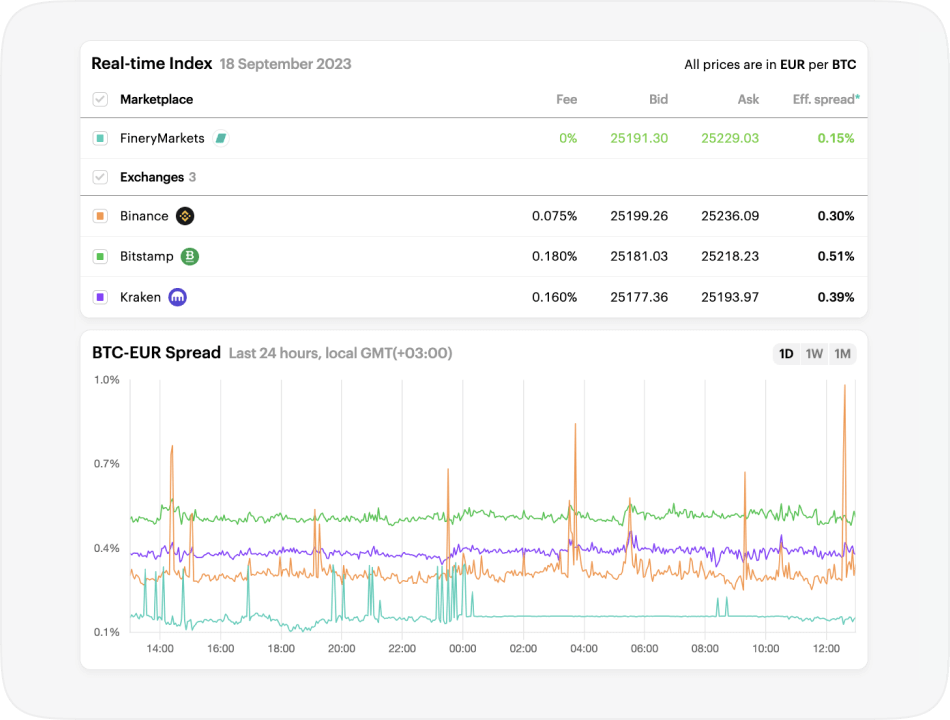Click the BTC-EUR Spread chart title
The width and height of the screenshot is (950, 720).
(156, 353)
